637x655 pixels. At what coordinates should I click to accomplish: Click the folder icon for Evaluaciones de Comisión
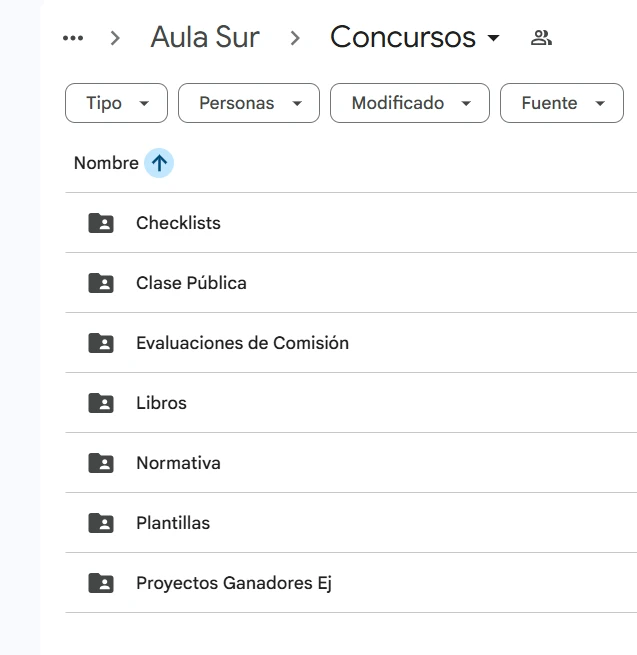[101, 343]
